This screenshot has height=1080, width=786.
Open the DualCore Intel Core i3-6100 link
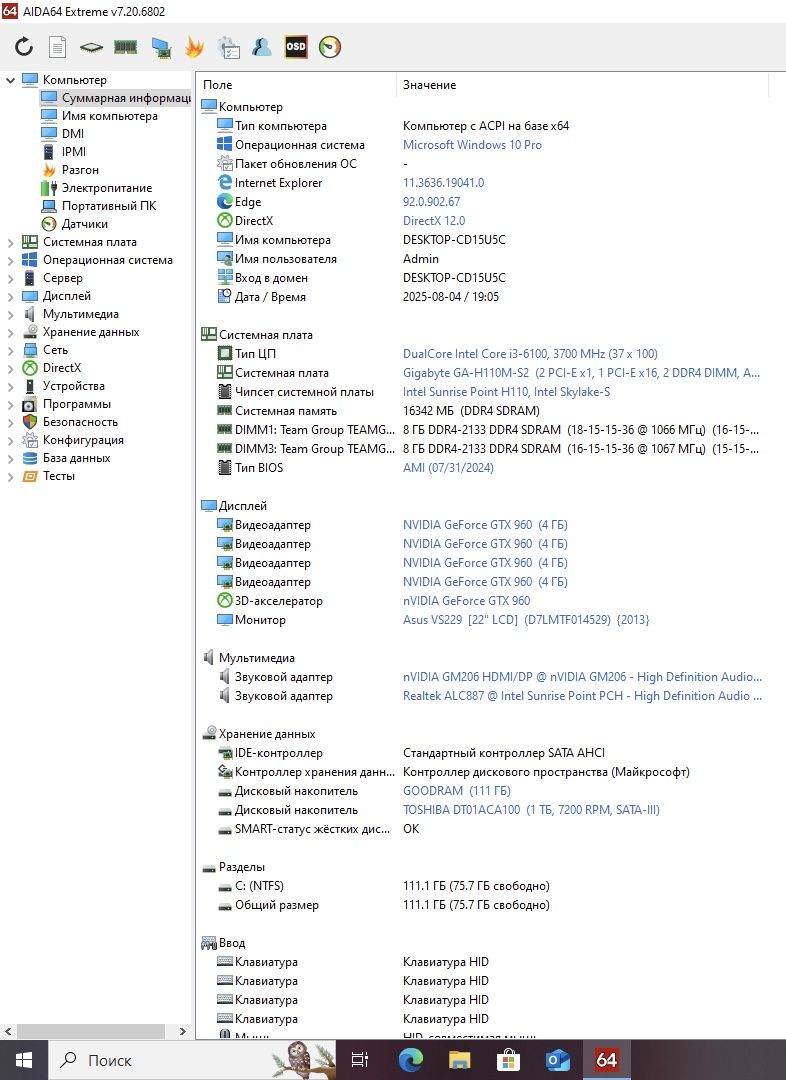[x=530, y=353]
